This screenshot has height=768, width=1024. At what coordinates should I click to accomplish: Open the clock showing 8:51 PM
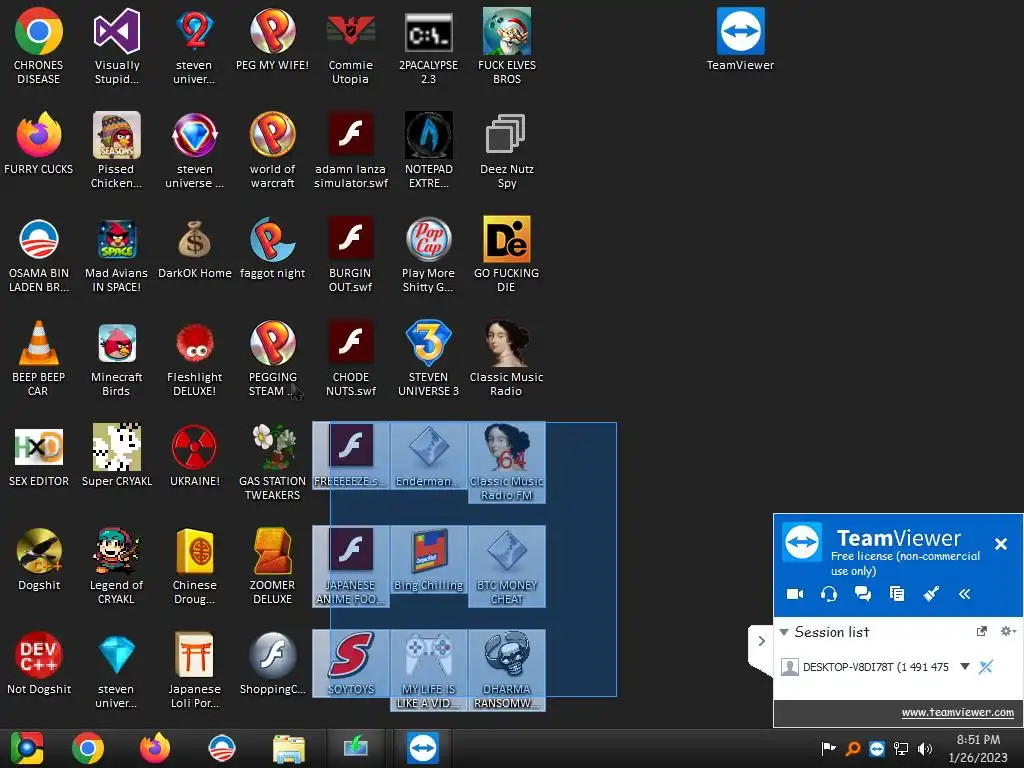click(x=978, y=748)
